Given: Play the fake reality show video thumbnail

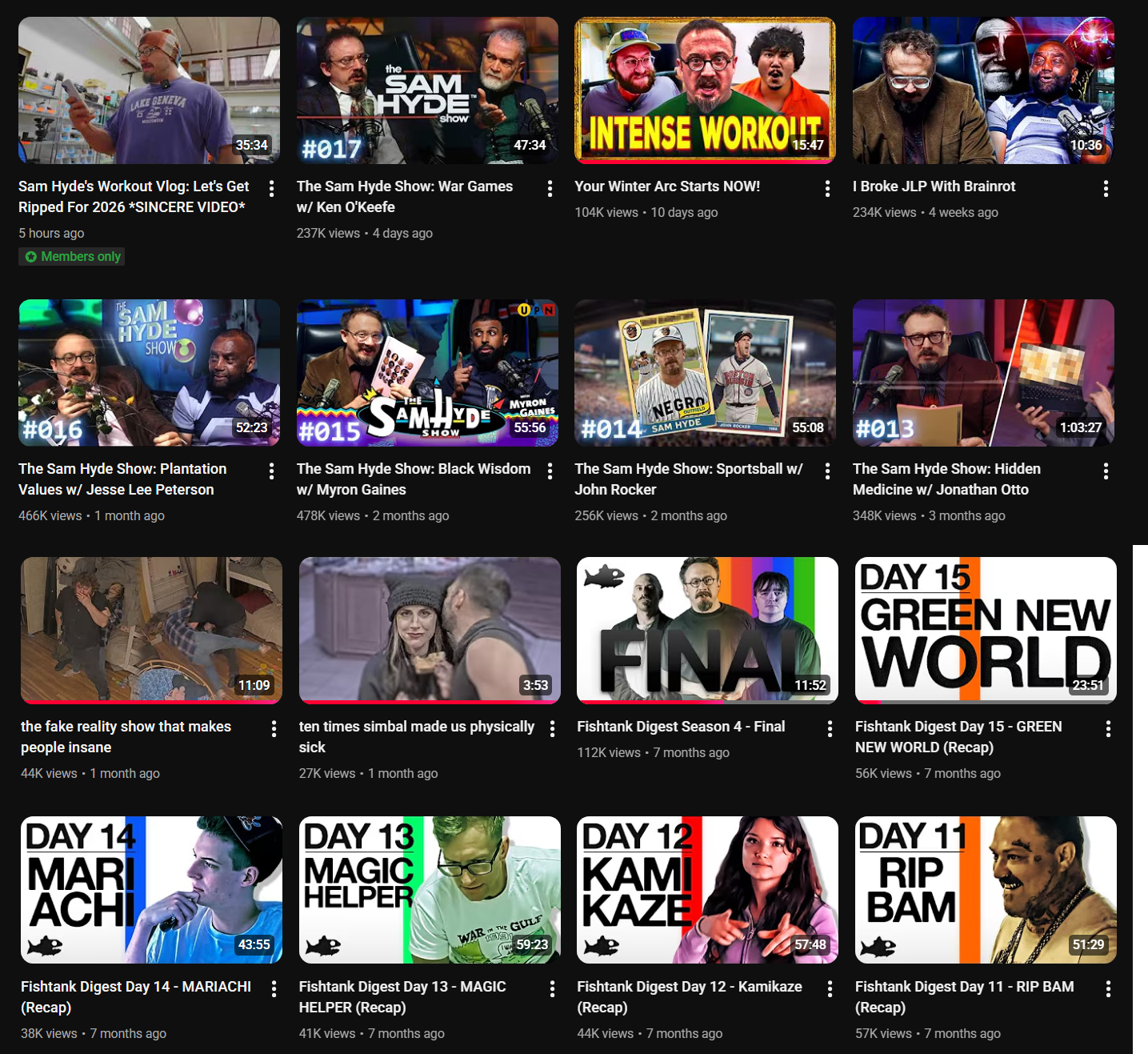Looking at the screenshot, I should 151,631.
